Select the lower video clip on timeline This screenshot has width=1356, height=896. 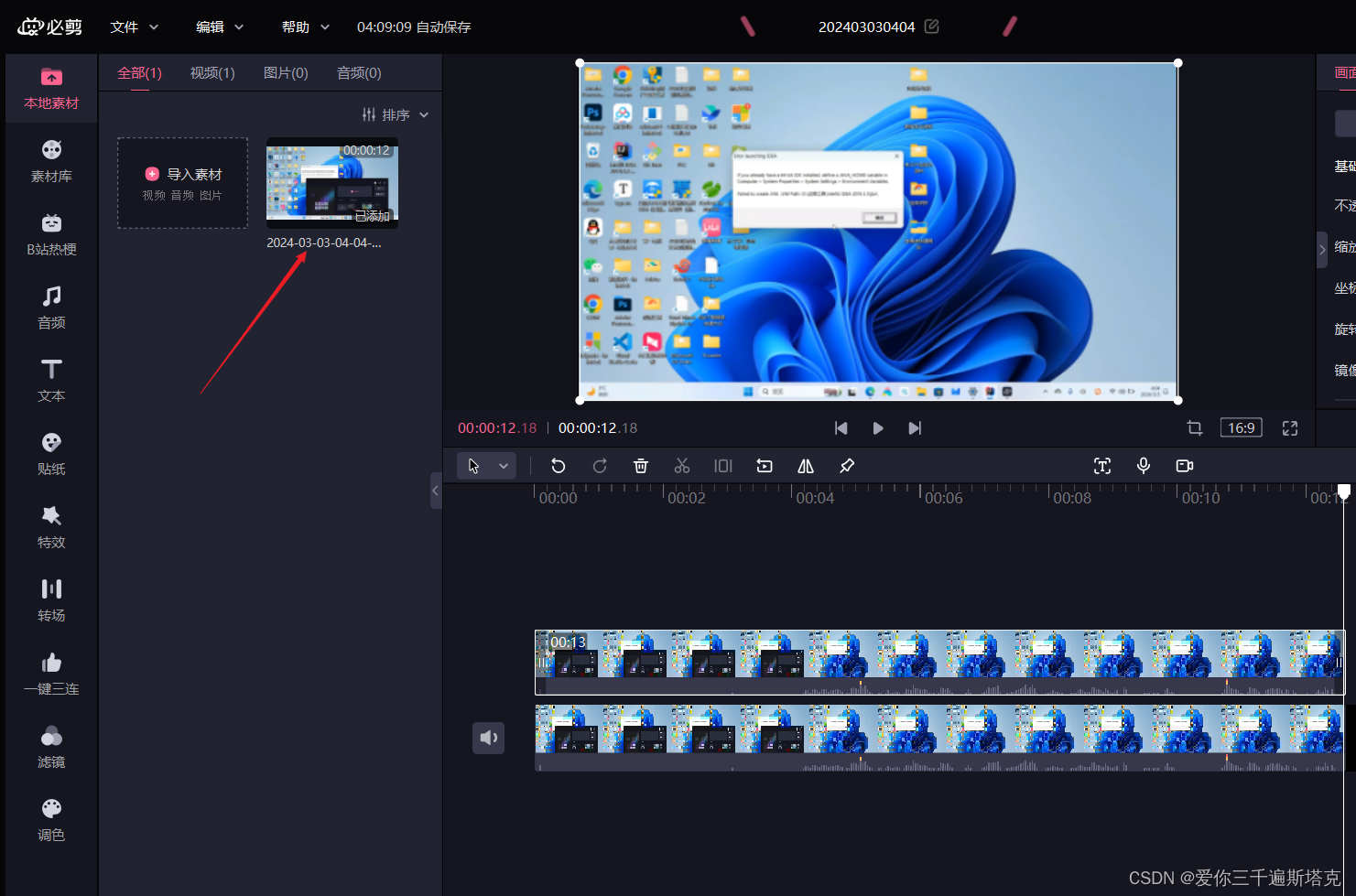click(x=939, y=738)
